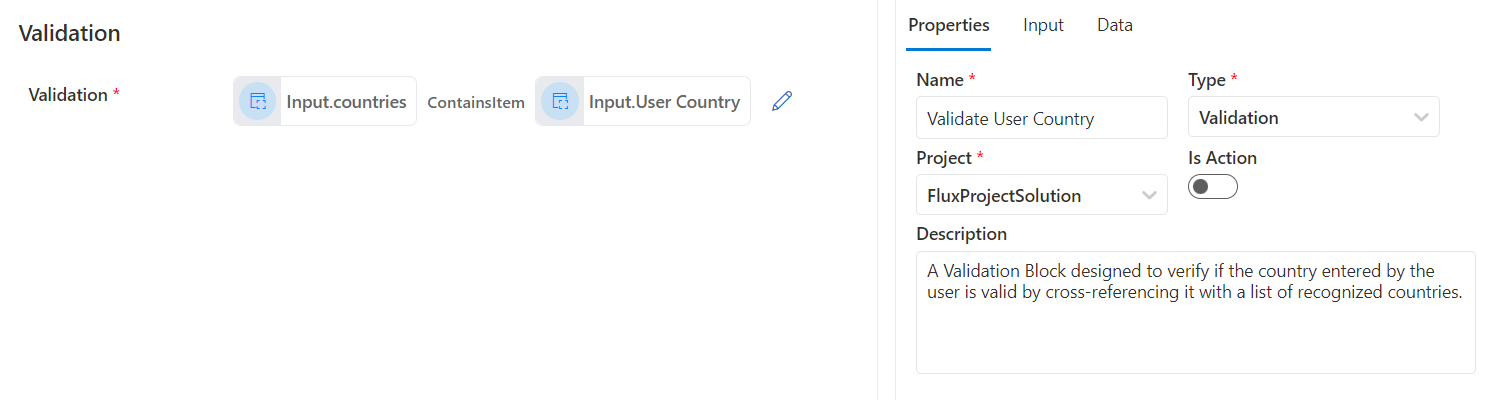Switch to the Input tab

pos(1043,25)
